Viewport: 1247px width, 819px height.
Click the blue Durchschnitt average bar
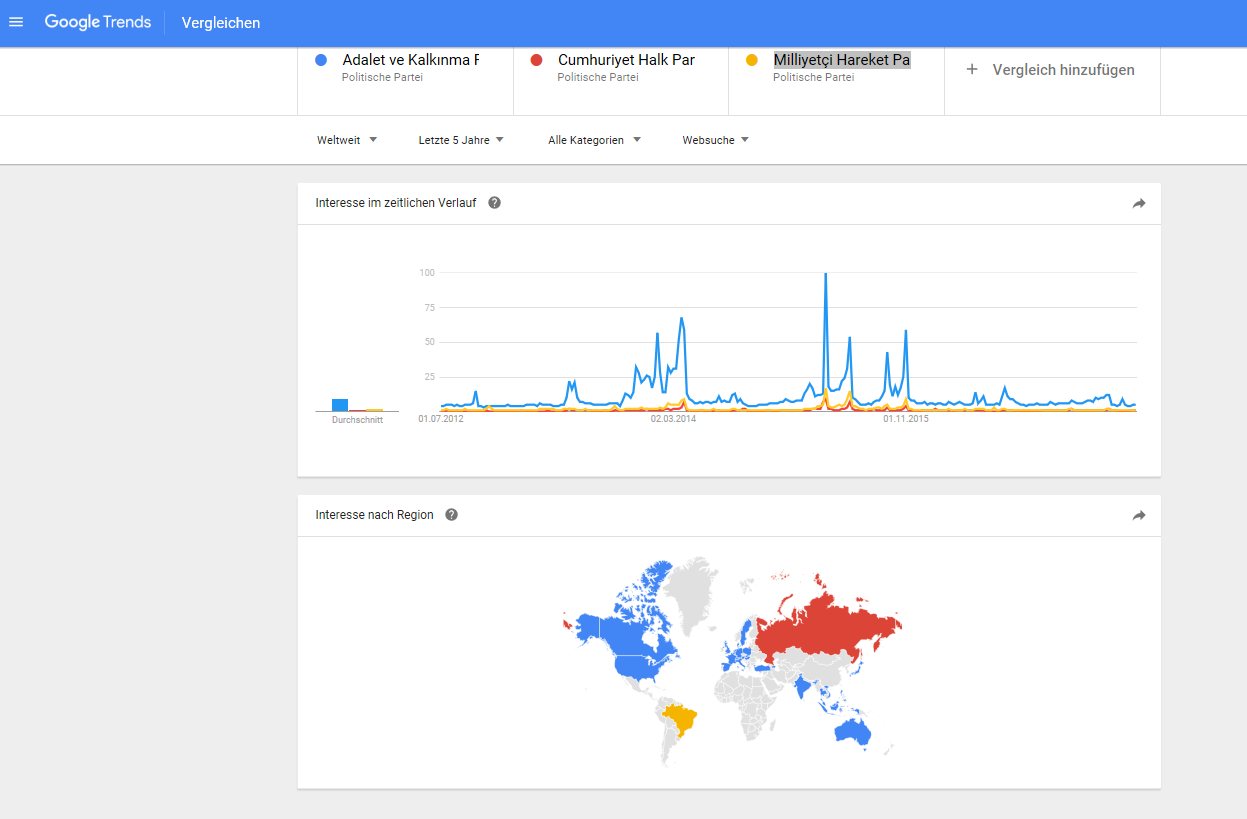pos(340,404)
